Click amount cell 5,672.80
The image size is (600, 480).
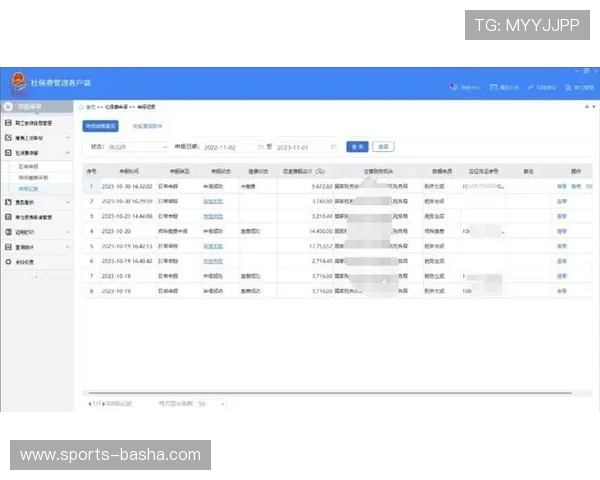click(322, 186)
